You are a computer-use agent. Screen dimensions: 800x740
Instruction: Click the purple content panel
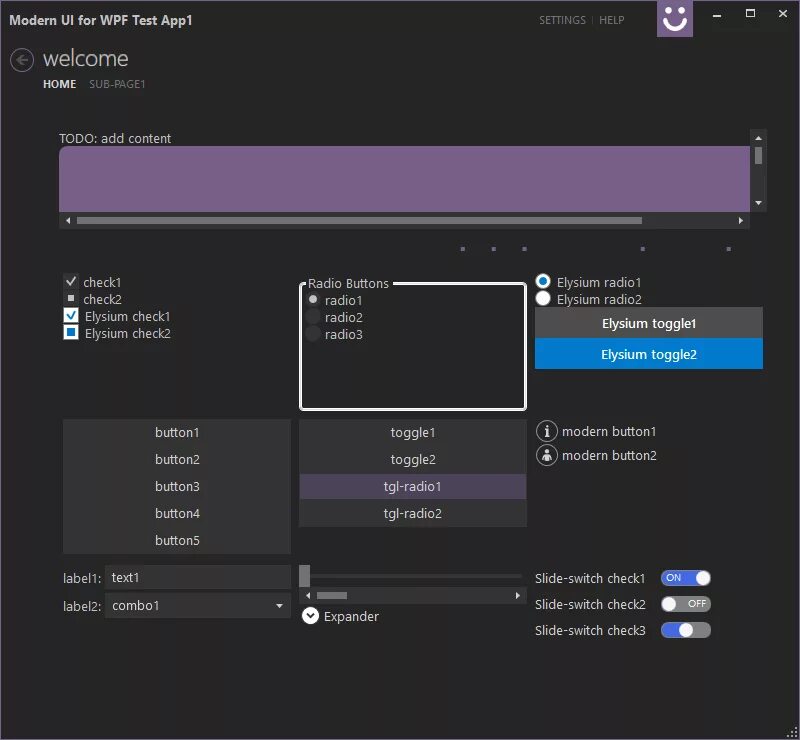[404, 179]
